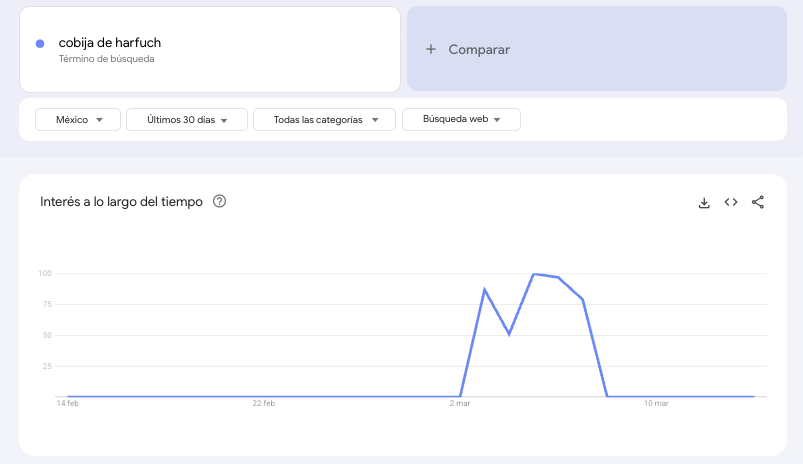Image resolution: width=803 pixels, height=464 pixels.
Task: Click the Interés a lo largo del tiempo title
Action: [121, 201]
